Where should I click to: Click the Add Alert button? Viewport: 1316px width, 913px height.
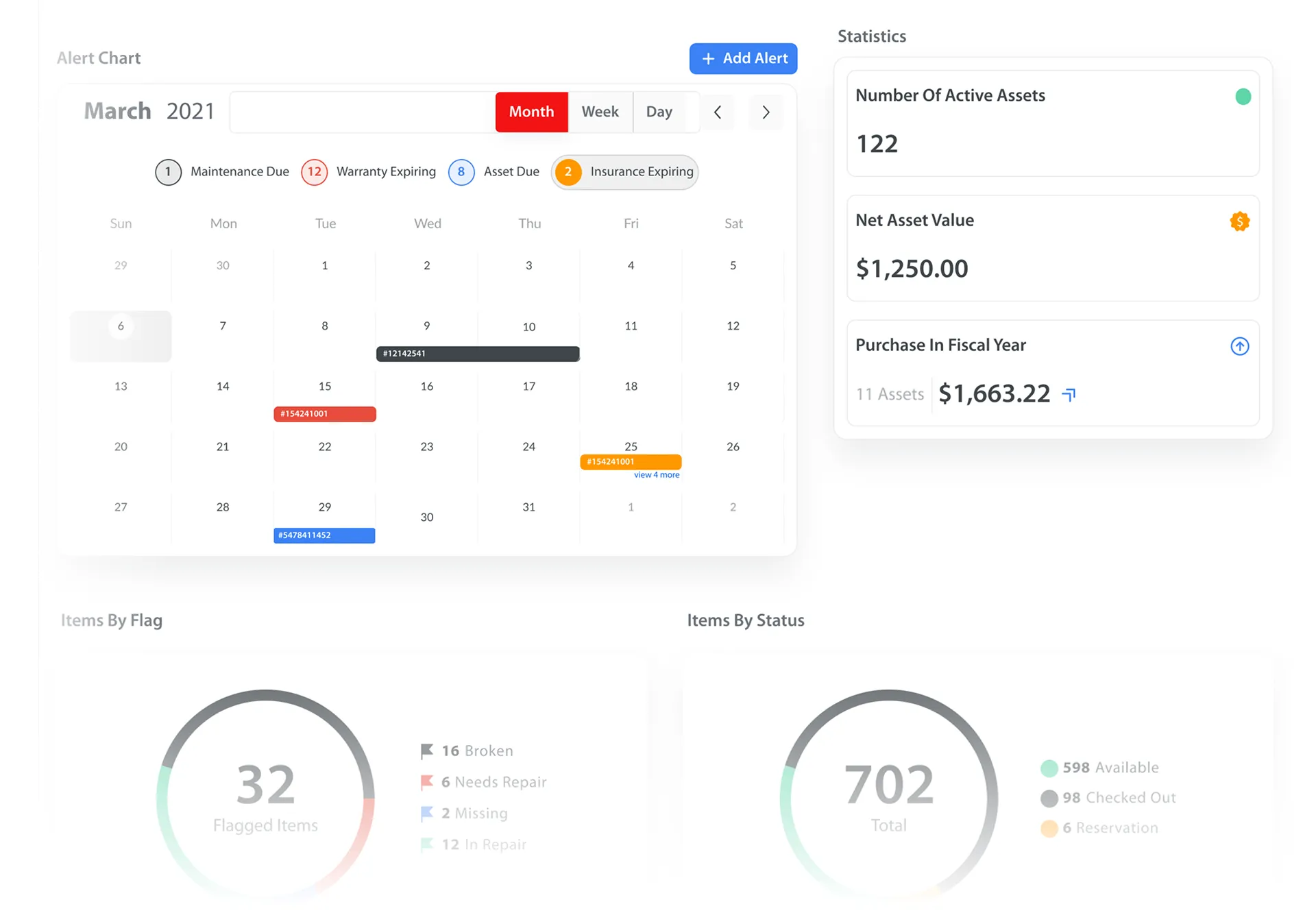(x=743, y=59)
